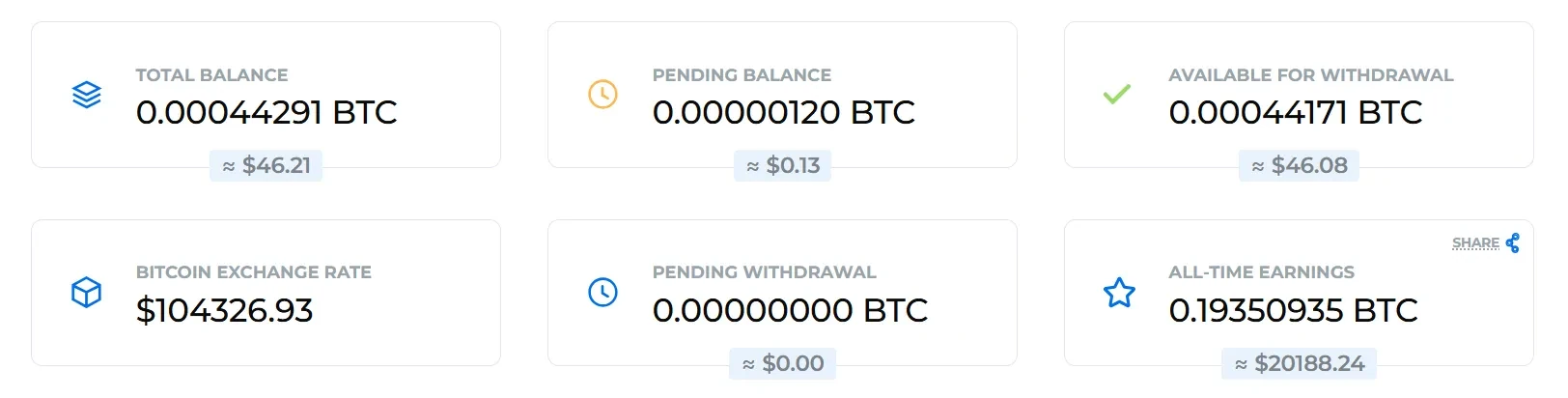Click the orange clock Pending Balance icon
Image resolution: width=1568 pixels, height=398 pixels.
(603, 95)
